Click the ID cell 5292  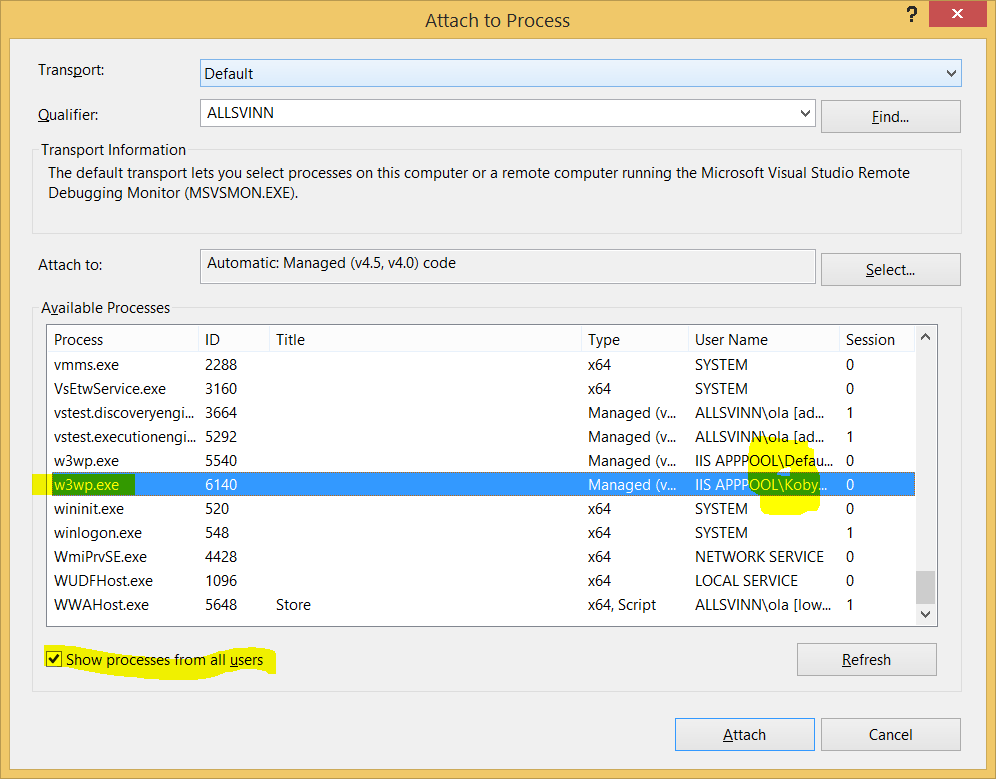(221, 437)
